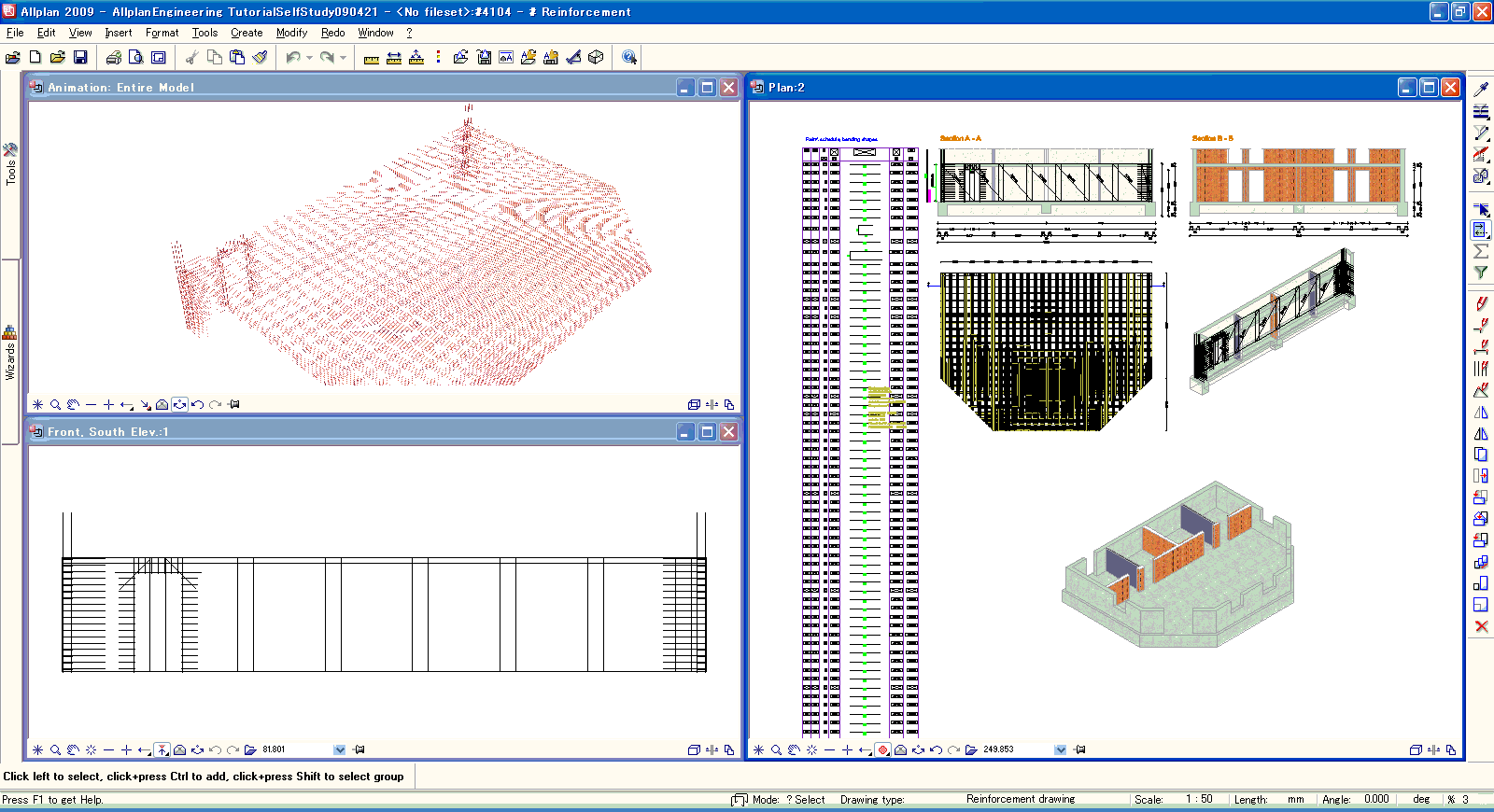Select the Measure ruler tool
Screen dimensions: 1494x812
tap(372, 58)
